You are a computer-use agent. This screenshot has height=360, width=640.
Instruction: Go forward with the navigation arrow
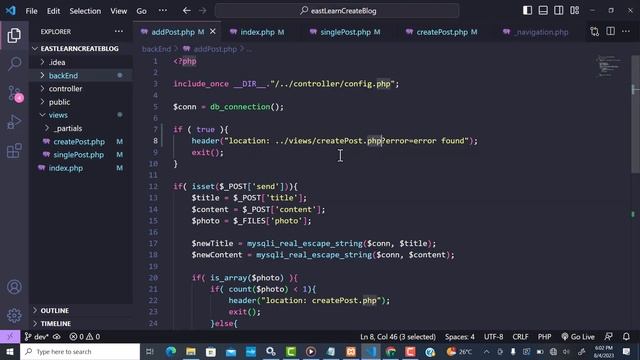(x=202, y=11)
